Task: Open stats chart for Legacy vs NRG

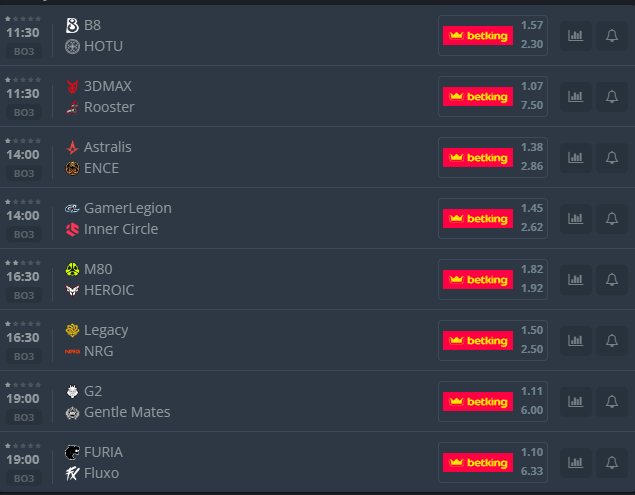Action: 575,341
